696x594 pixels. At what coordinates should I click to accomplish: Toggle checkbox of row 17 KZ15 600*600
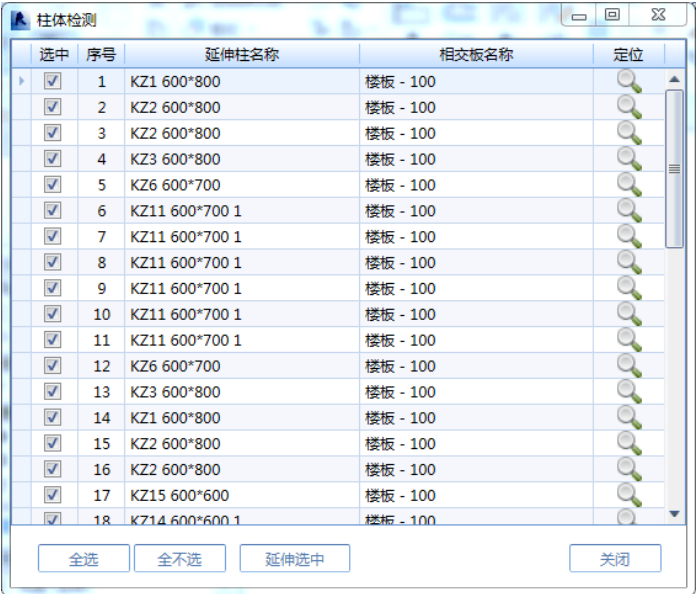tap(52, 495)
